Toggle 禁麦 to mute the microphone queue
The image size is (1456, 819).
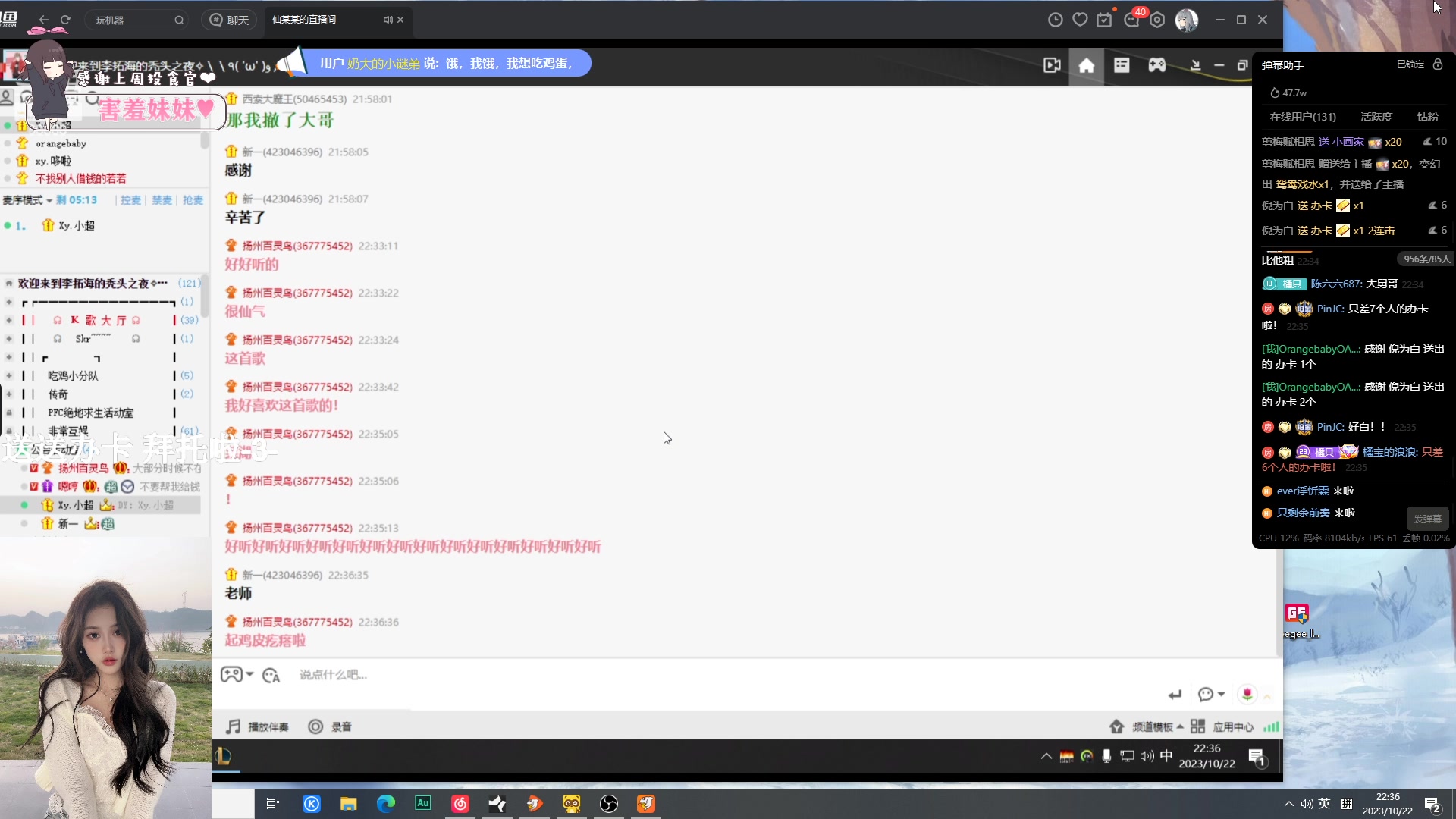(162, 200)
